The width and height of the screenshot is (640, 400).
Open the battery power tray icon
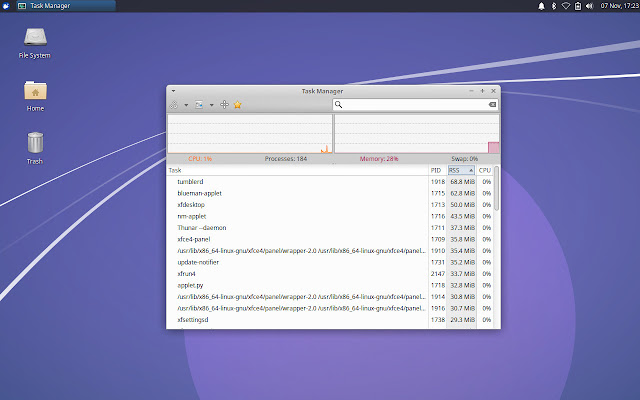coord(578,6)
